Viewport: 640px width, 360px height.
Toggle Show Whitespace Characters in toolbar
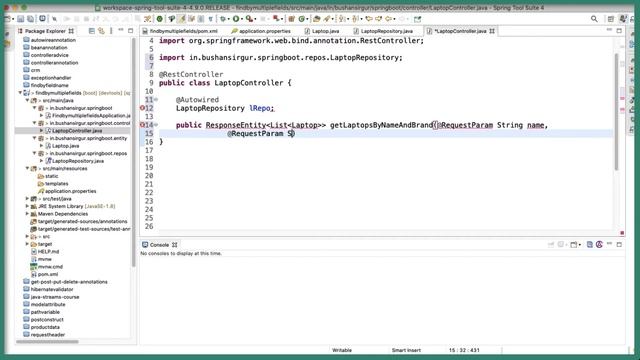[x=211, y=19]
